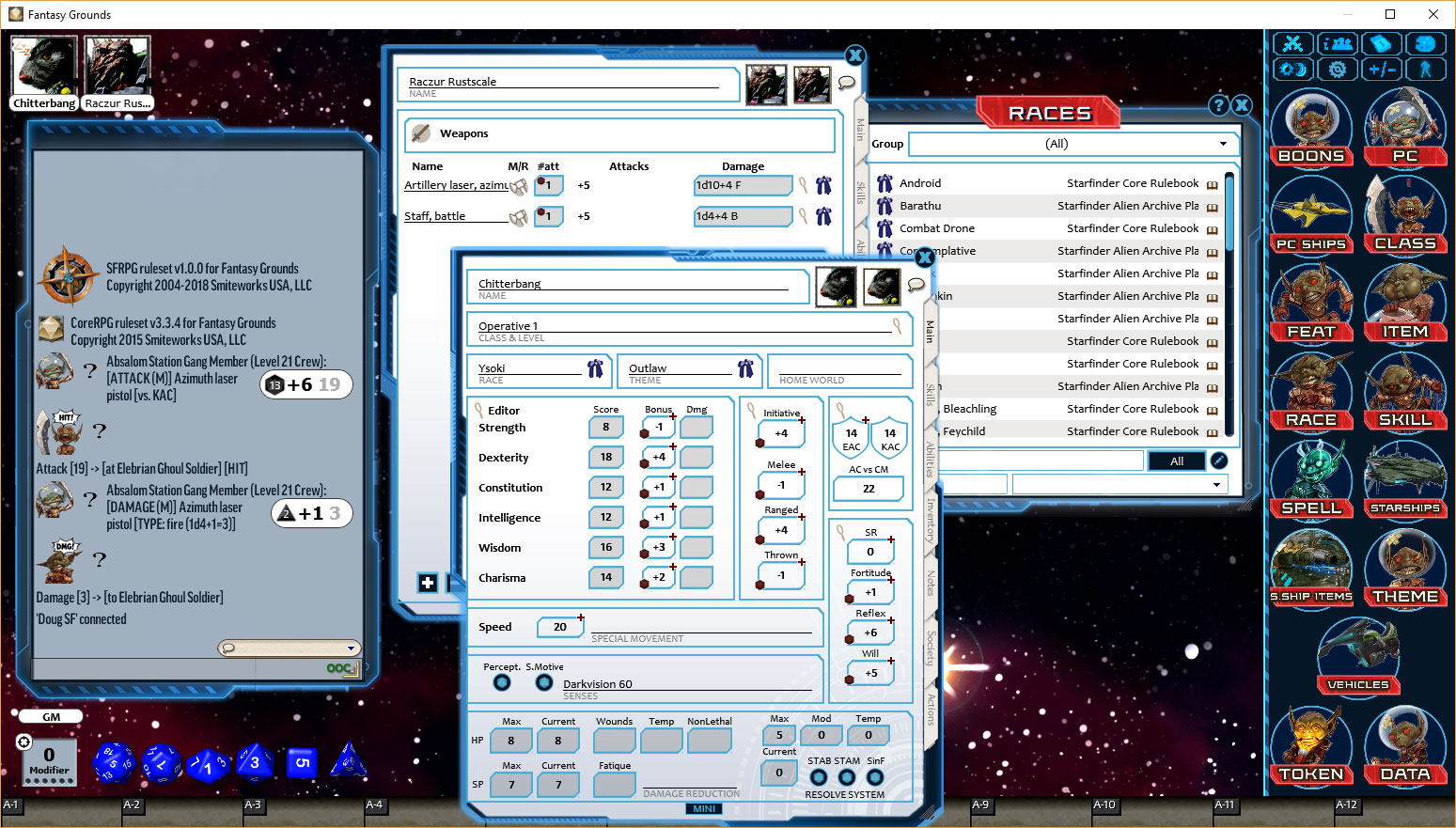Open Ysoki race link icon
The height and width of the screenshot is (828, 1456).
(x=595, y=369)
